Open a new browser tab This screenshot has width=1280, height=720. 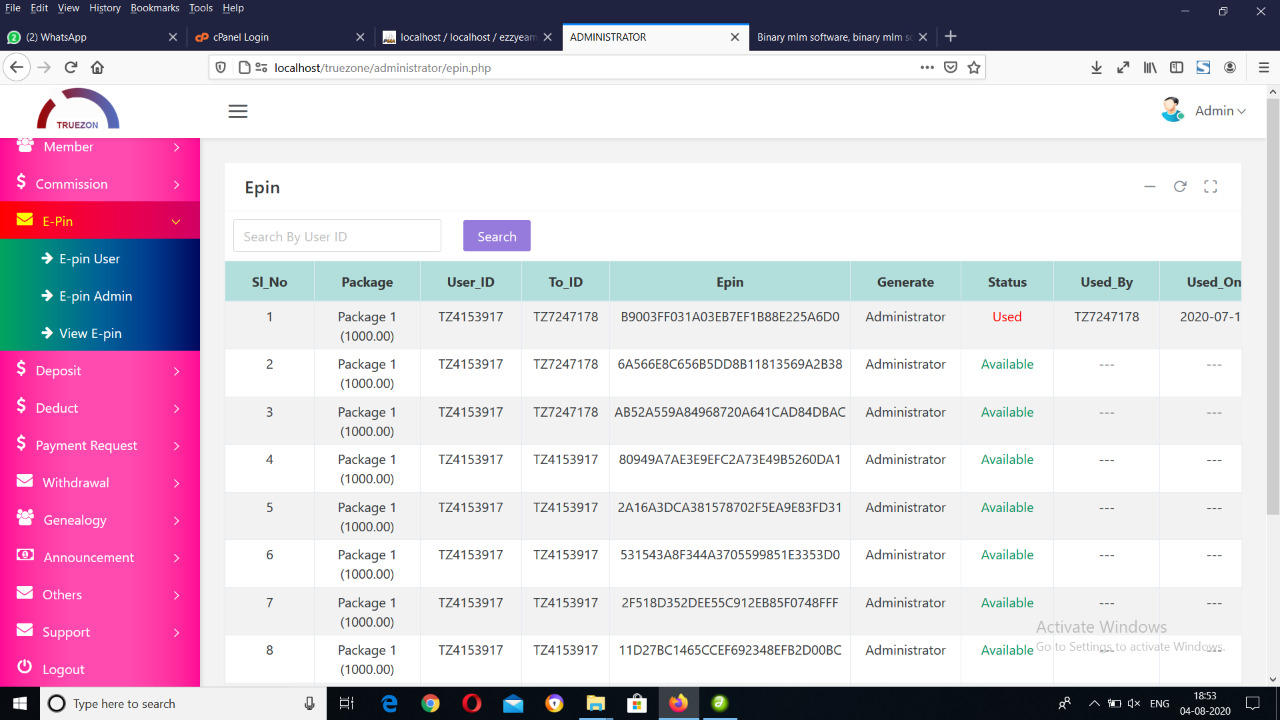pos(950,37)
